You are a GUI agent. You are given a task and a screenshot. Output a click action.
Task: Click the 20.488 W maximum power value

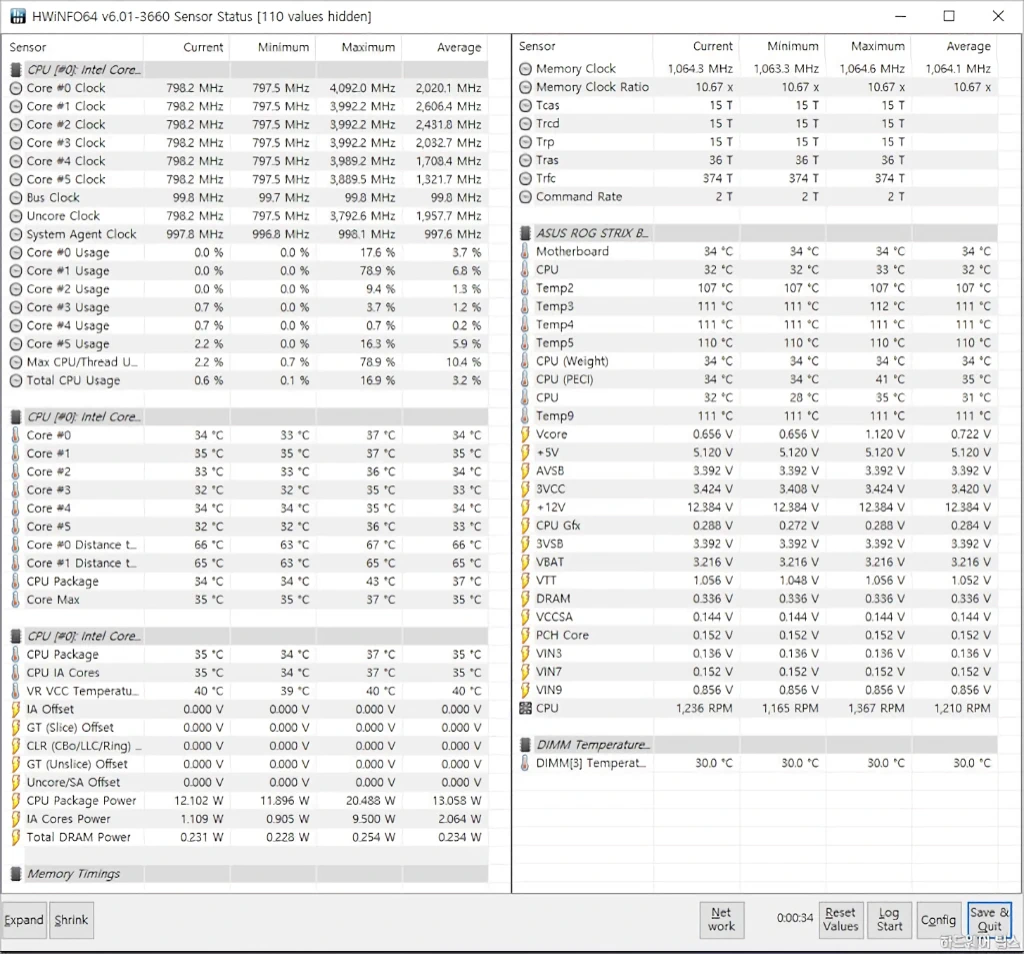(x=370, y=801)
